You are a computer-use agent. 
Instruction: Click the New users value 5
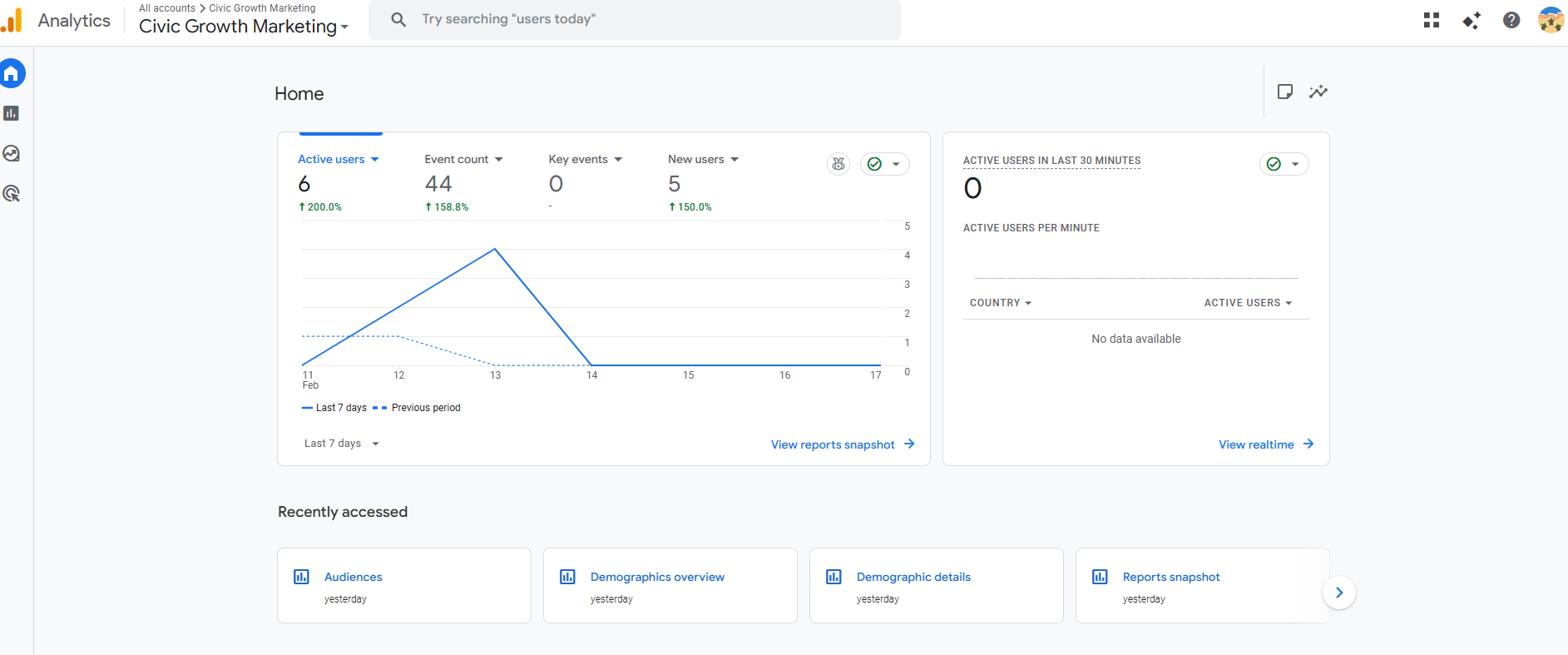point(675,184)
